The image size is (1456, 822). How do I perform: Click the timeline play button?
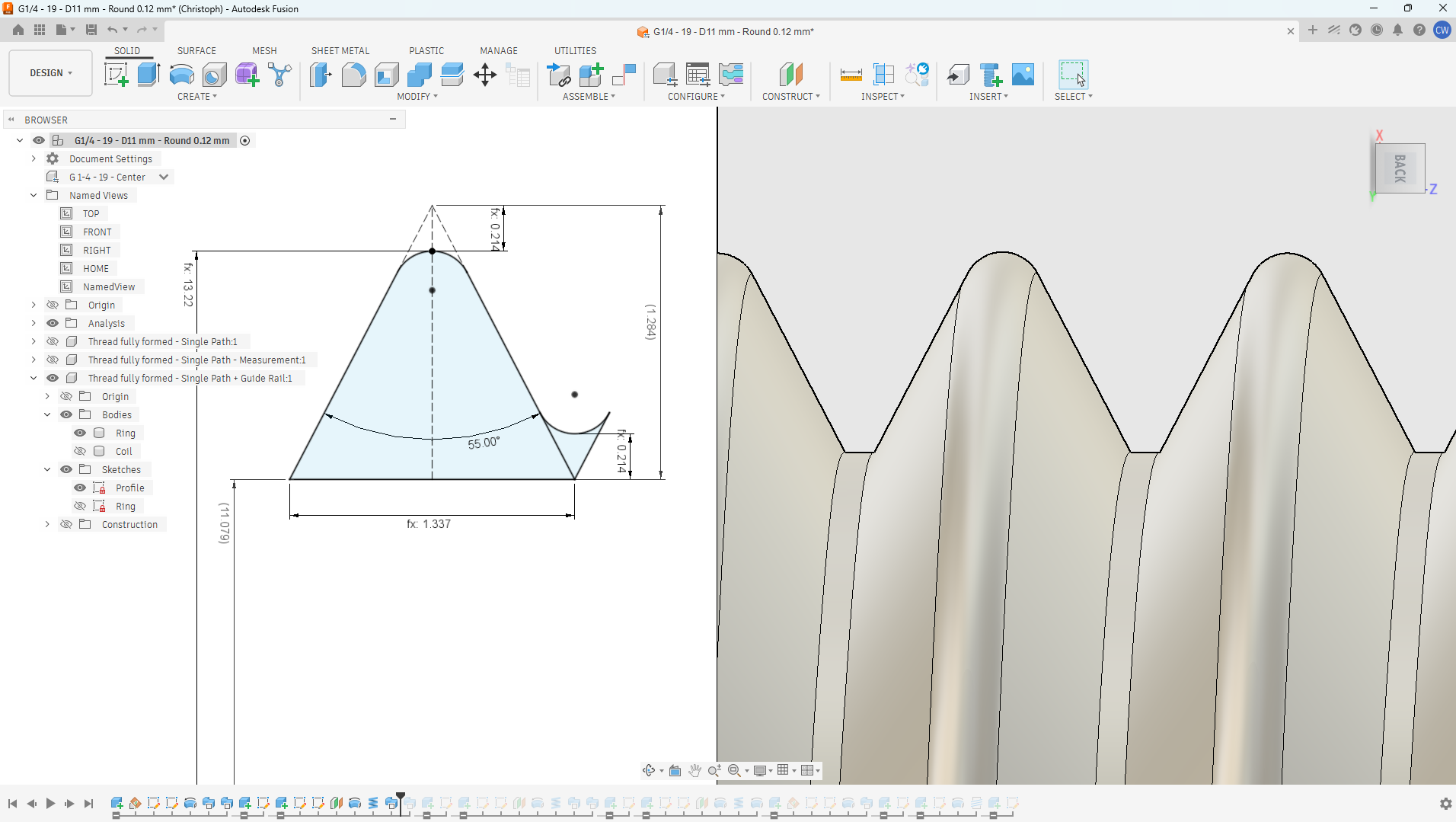pyautogui.click(x=50, y=803)
